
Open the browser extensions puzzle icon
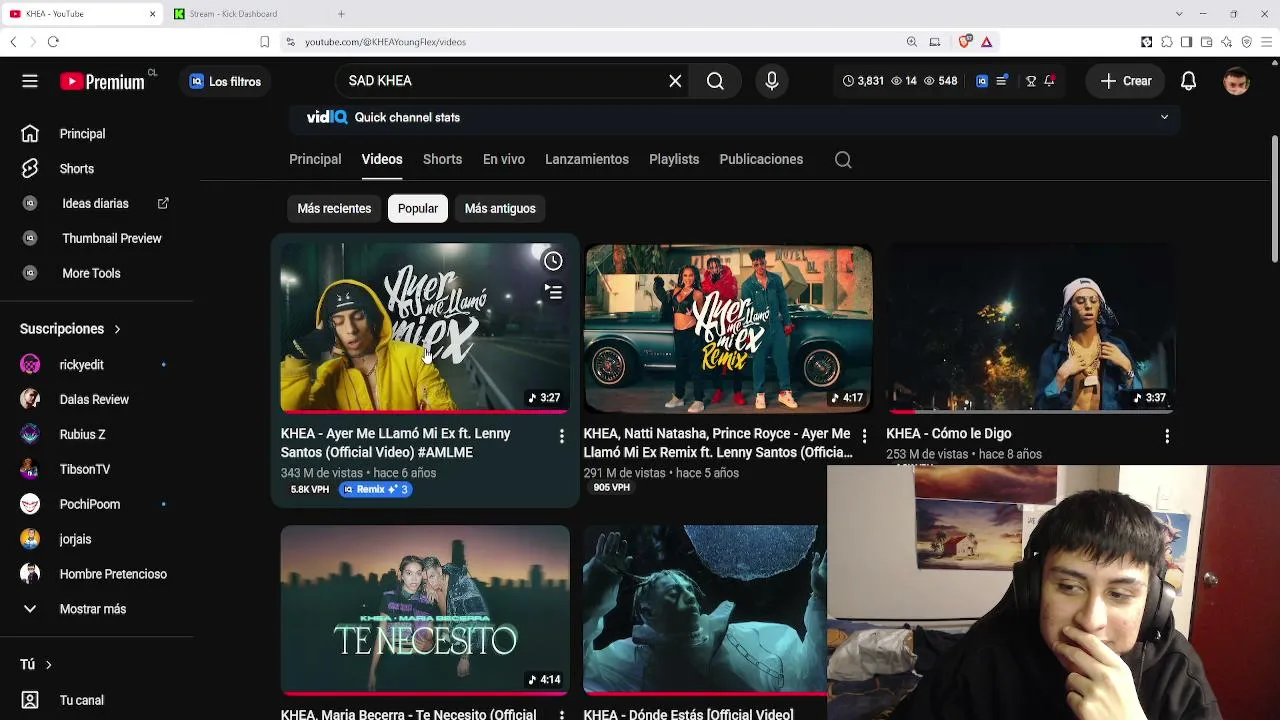pos(1166,42)
